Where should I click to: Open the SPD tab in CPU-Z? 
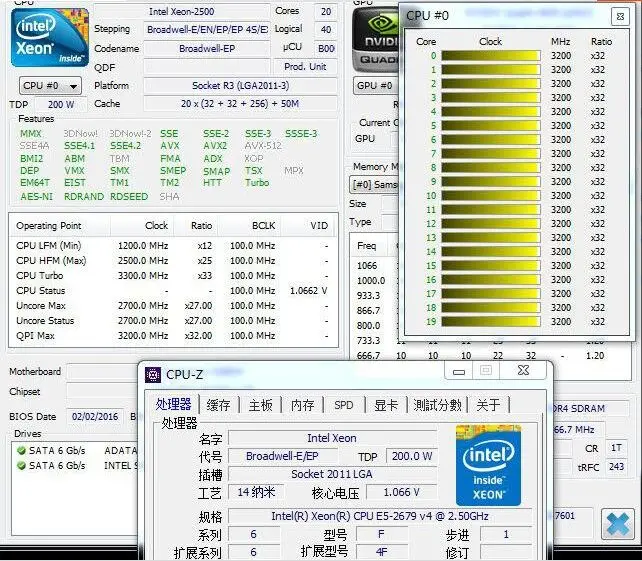(x=344, y=405)
